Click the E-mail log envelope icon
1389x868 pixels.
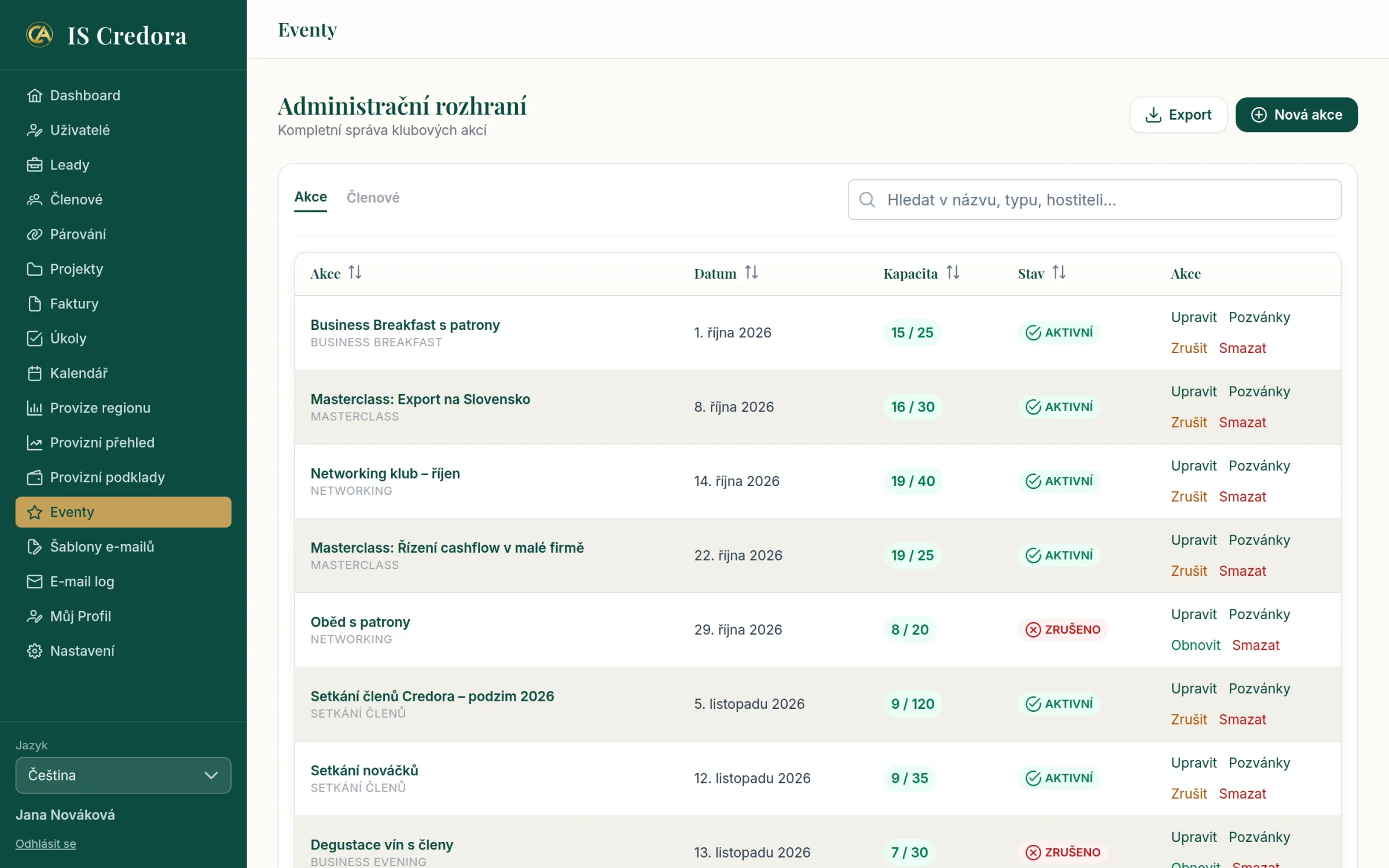point(35,582)
